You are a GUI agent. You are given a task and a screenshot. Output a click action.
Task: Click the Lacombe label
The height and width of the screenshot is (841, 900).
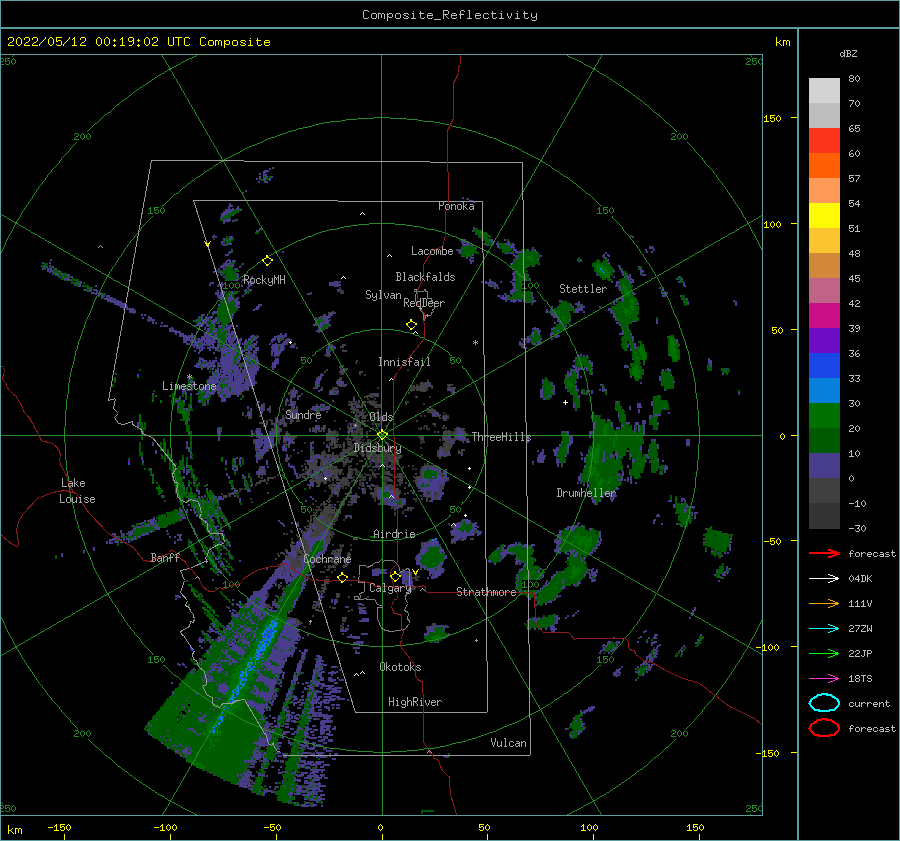click(432, 251)
